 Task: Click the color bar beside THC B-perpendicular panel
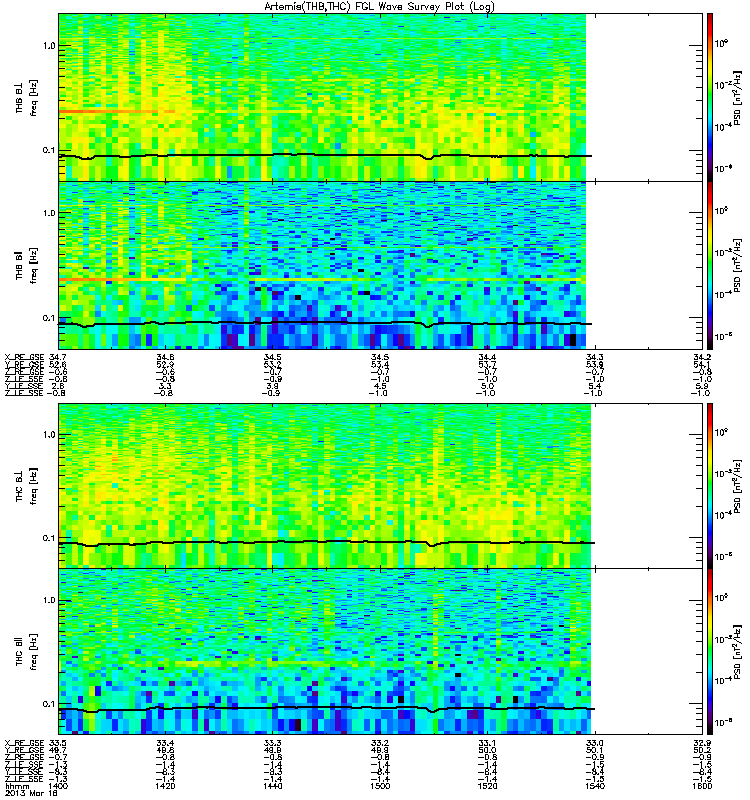pos(710,486)
